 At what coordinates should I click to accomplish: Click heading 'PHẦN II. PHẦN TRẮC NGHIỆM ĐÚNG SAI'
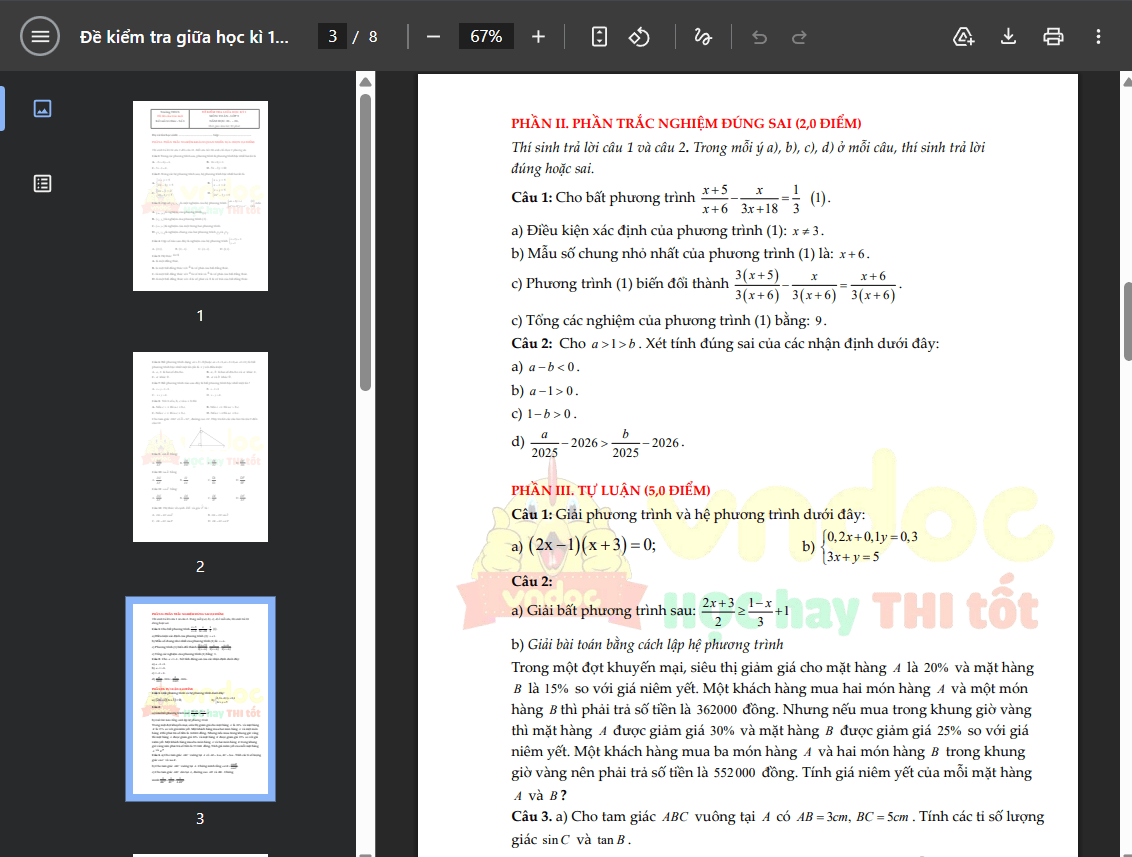point(686,123)
